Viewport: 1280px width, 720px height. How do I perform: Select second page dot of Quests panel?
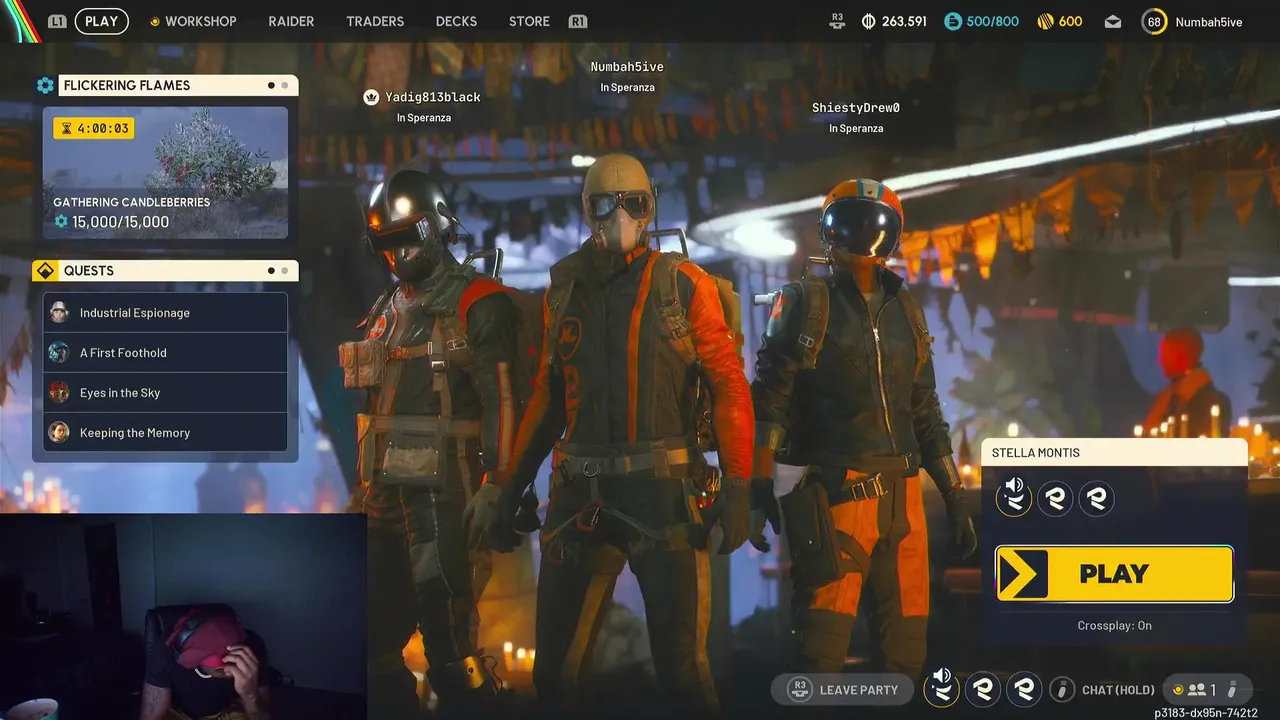pos(285,270)
